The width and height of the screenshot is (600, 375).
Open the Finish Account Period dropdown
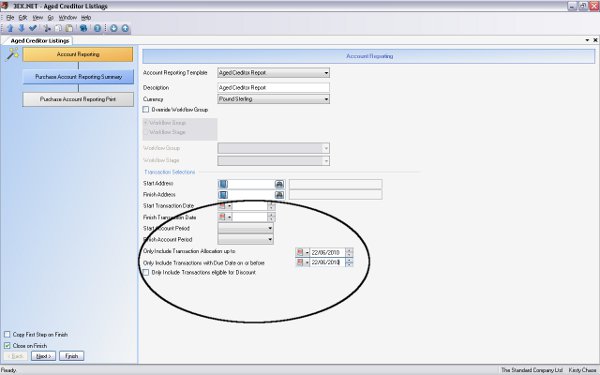(270, 240)
